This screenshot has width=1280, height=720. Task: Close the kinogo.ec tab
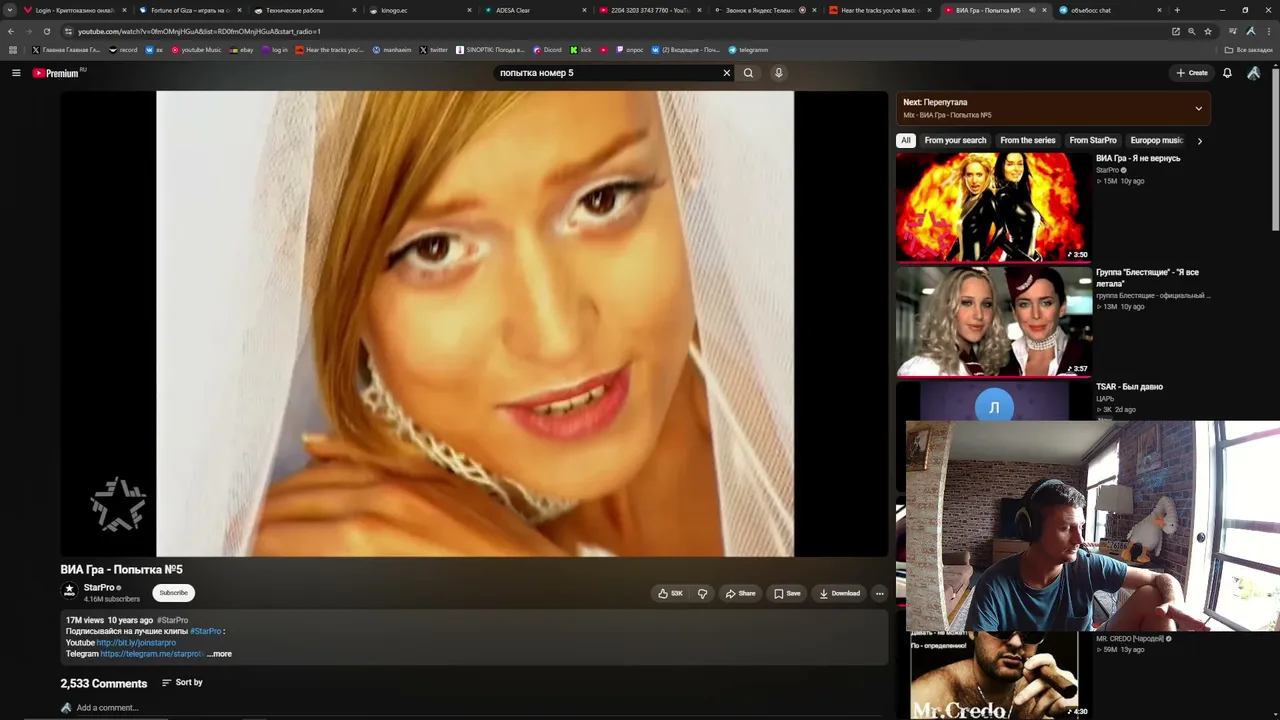click(470, 10)
